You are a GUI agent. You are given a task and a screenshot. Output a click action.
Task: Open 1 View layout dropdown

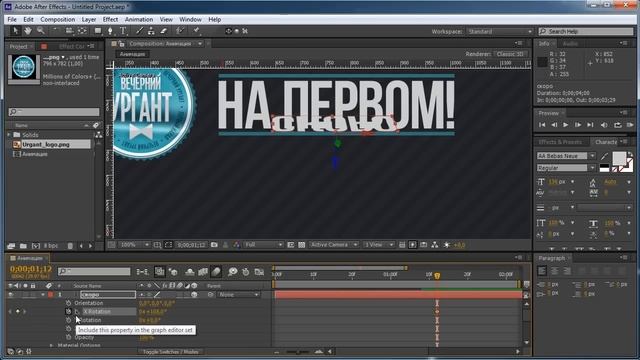coord(379,245)
